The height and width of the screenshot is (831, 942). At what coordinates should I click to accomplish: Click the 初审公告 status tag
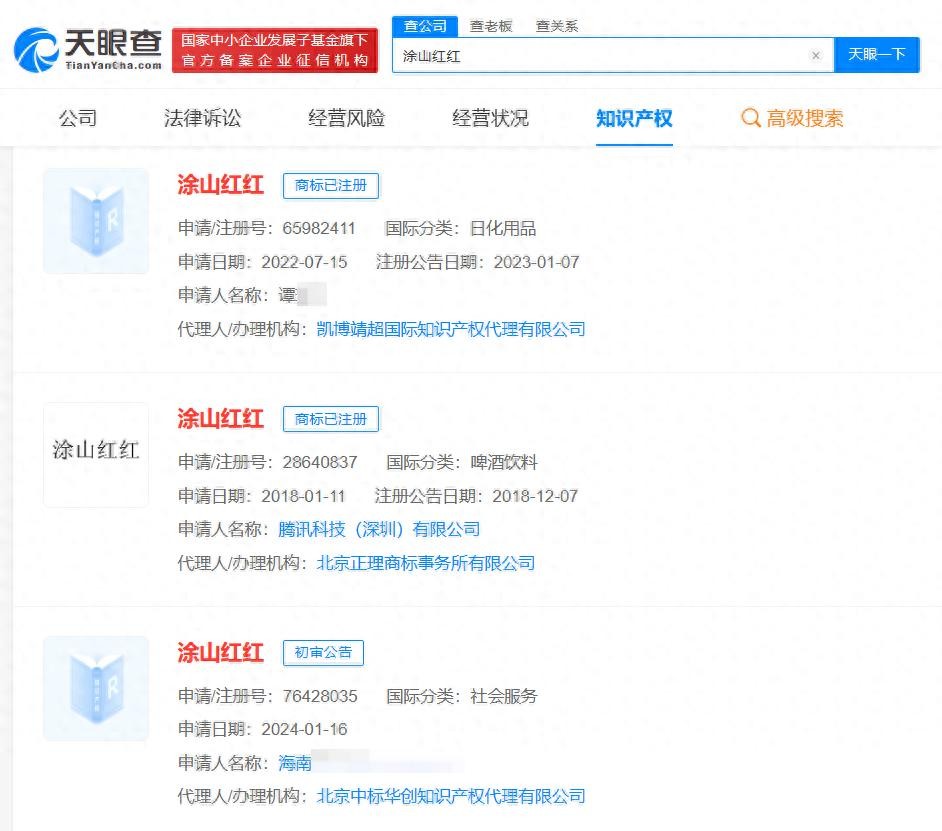[323, 652]
